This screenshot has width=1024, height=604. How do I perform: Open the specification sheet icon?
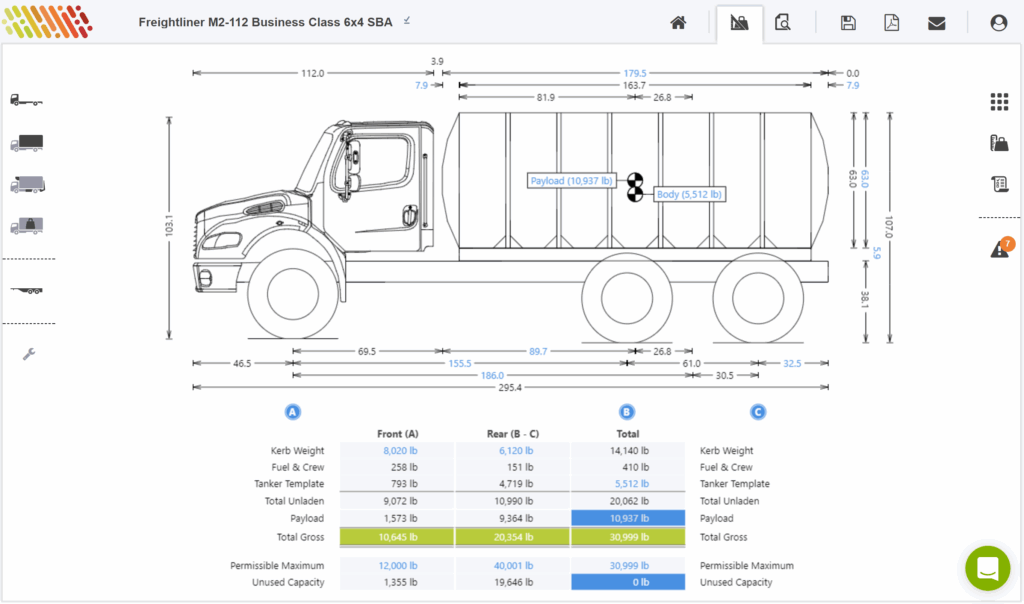(1000, 184)
